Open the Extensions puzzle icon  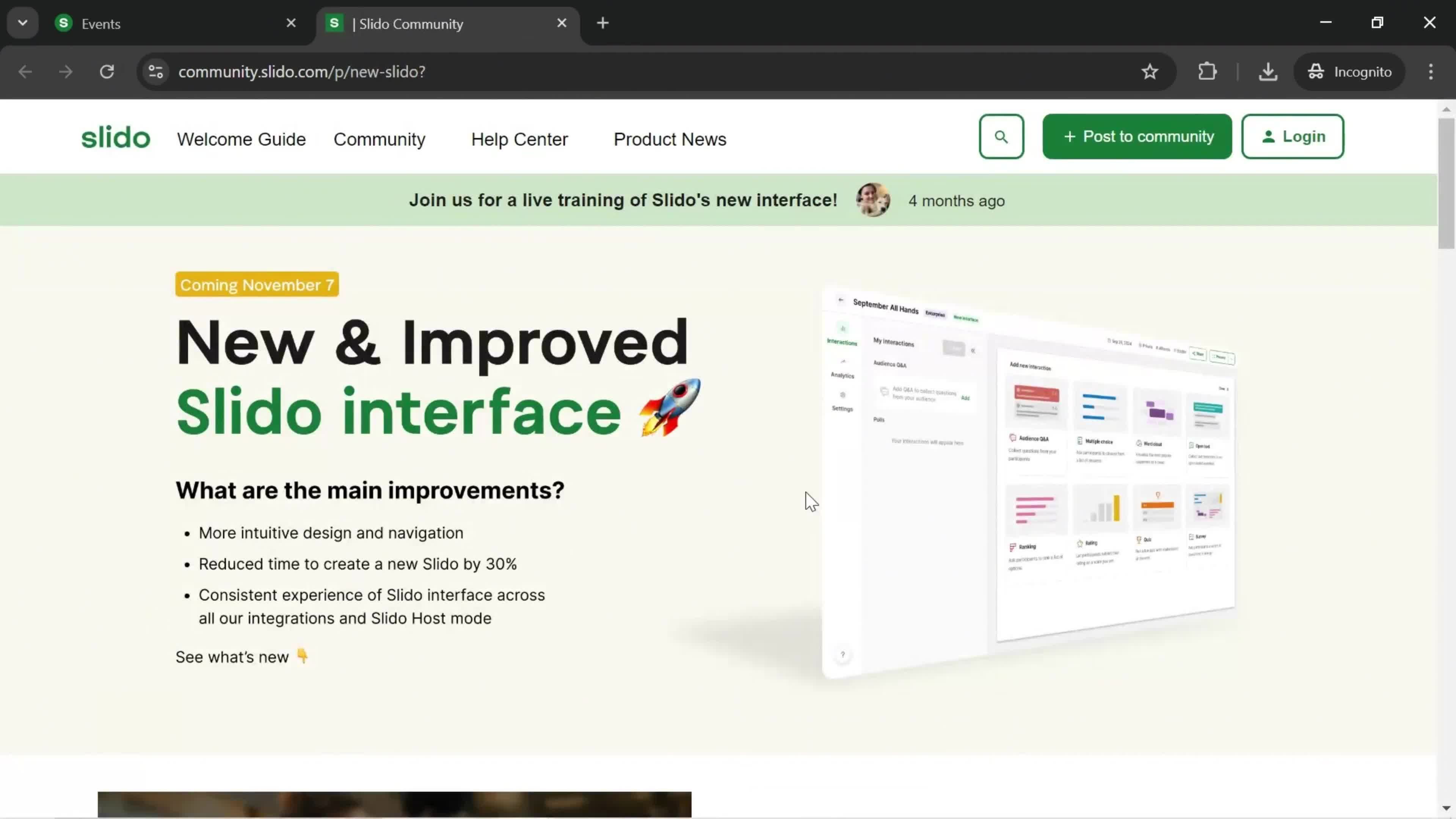click(1207, 72)
